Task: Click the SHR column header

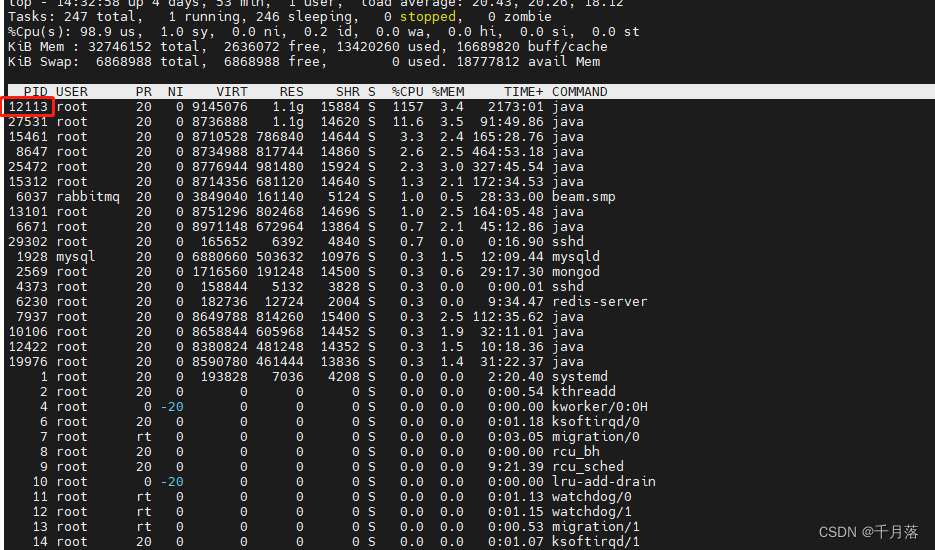Action: (348, 92)
